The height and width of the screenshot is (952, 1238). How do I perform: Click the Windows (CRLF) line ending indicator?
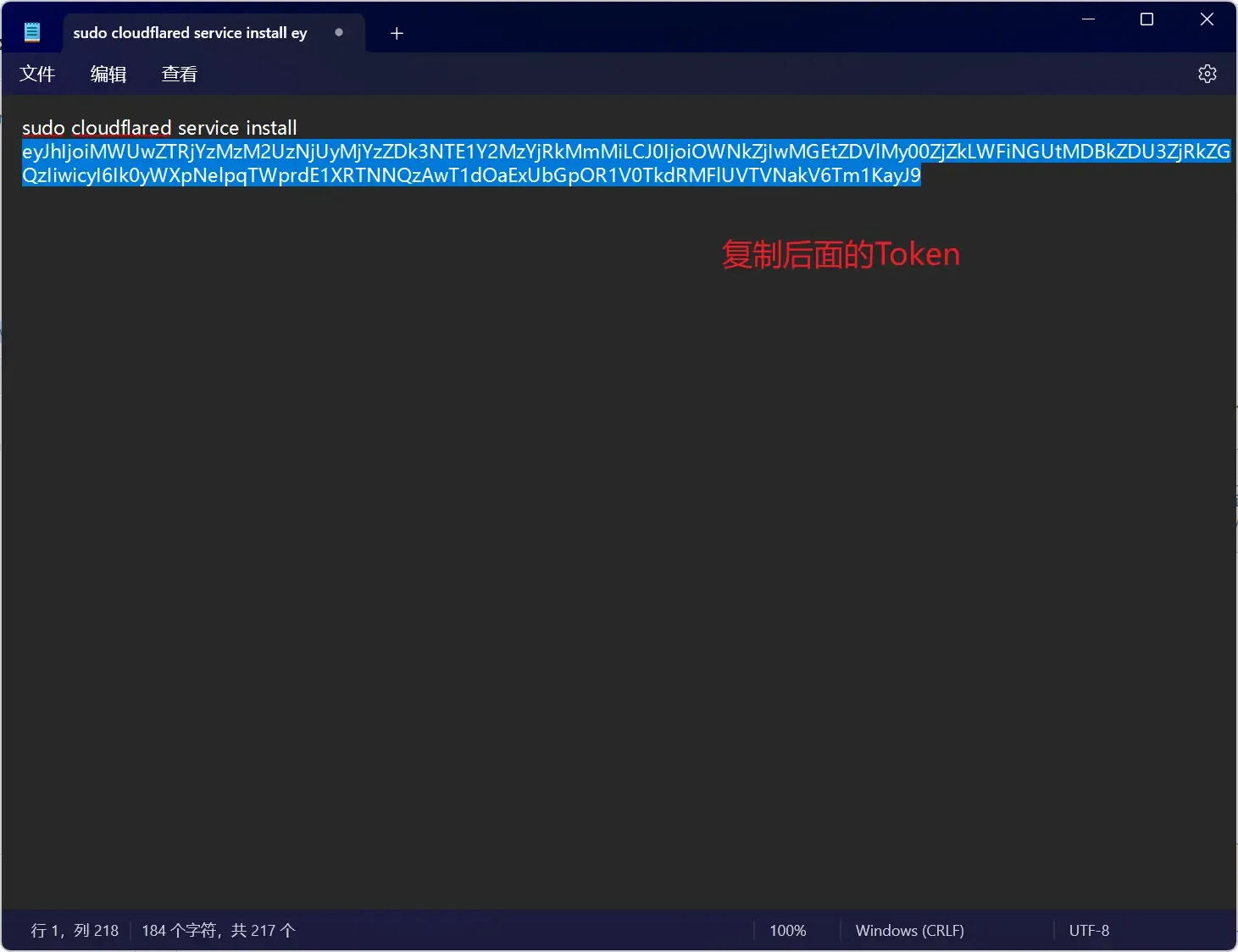[909, 930]
